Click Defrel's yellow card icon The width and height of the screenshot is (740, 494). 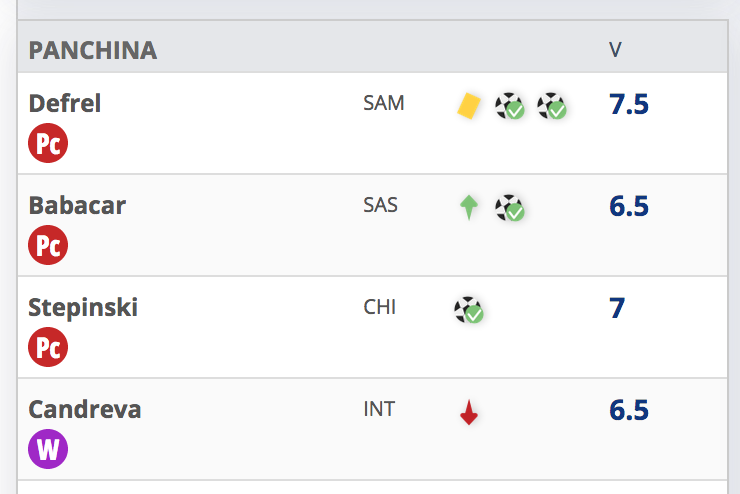coord(469,106)
